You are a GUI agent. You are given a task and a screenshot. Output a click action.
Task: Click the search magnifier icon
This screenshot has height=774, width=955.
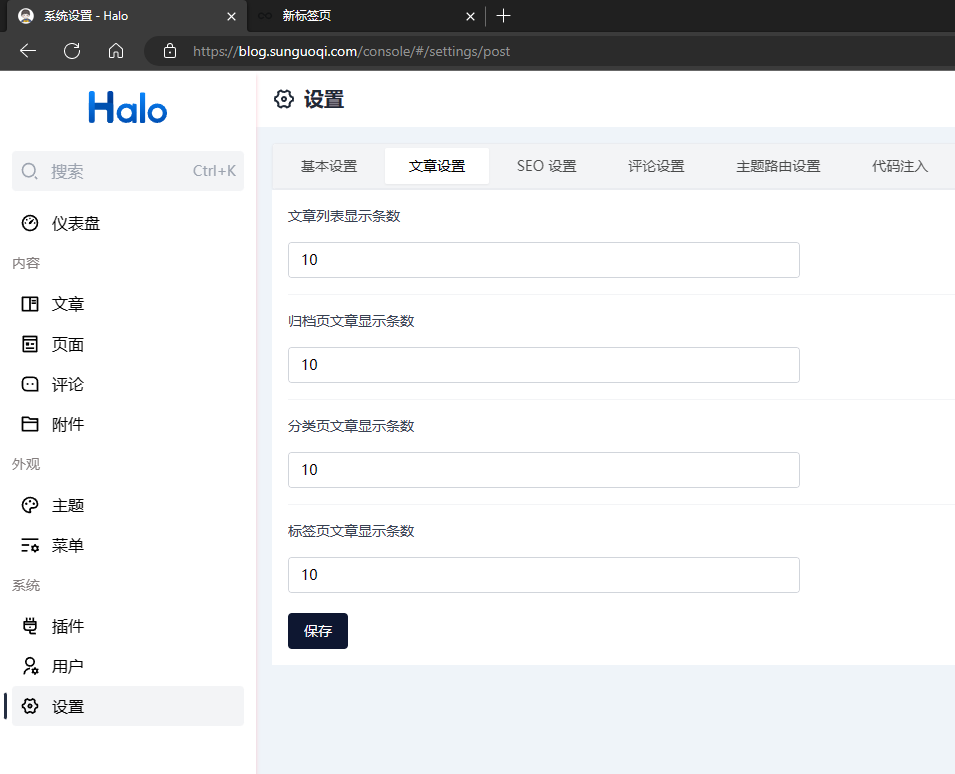[x=29, y=171]
